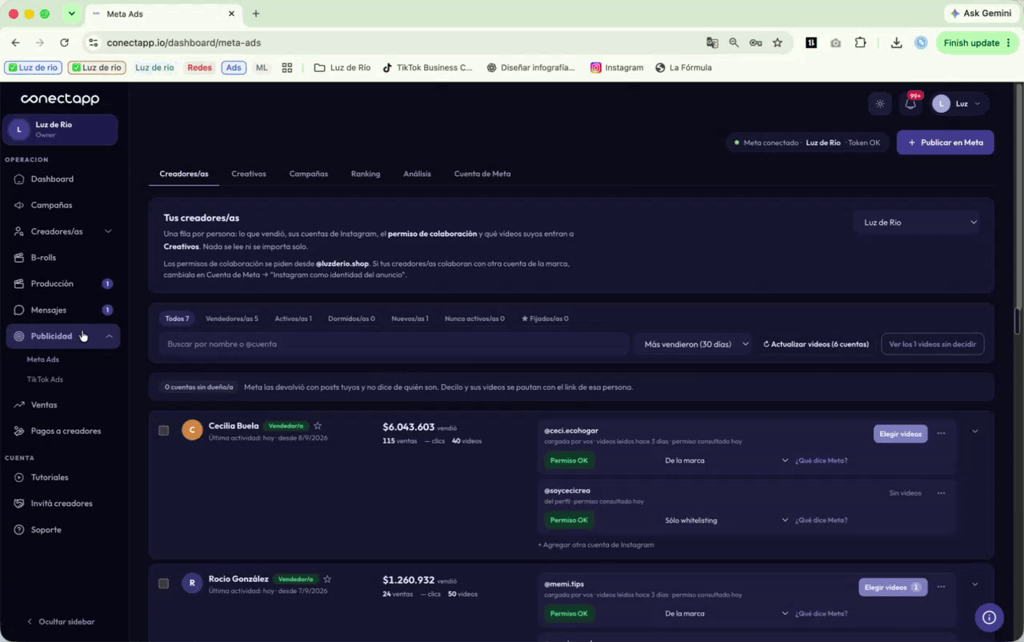Viewport: 1024px width, 642px height.
Task: Click Agregar otra cuenta de Instagram link
Action: (596, 545)
